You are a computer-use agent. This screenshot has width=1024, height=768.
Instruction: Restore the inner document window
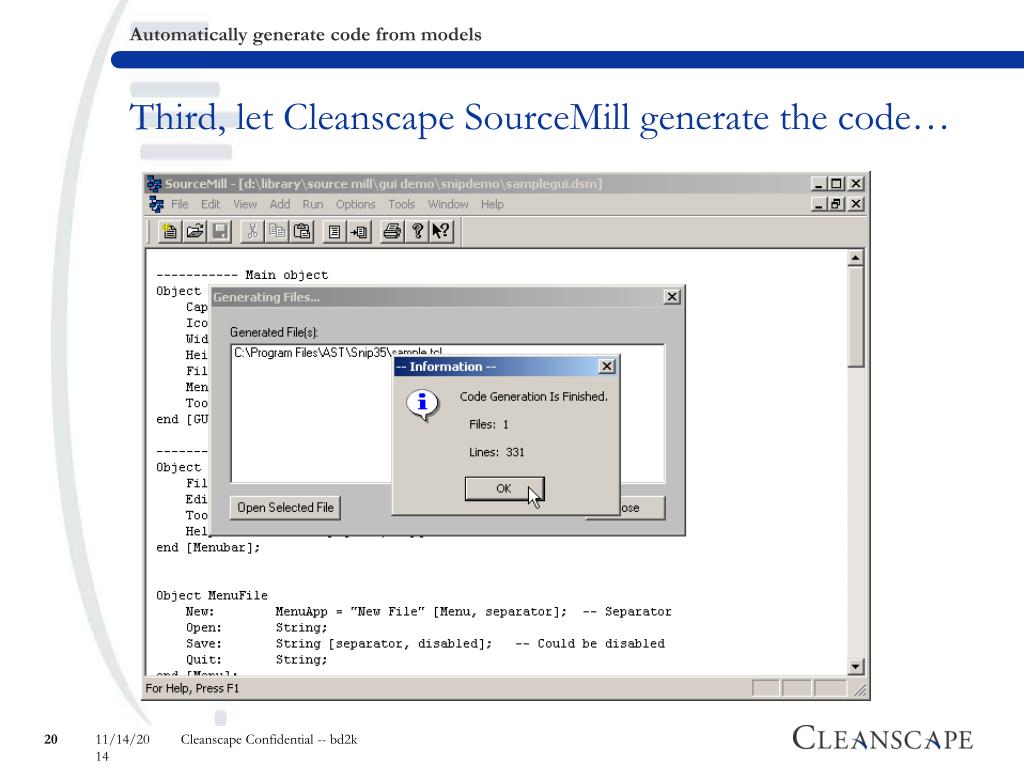click(836, 204)
